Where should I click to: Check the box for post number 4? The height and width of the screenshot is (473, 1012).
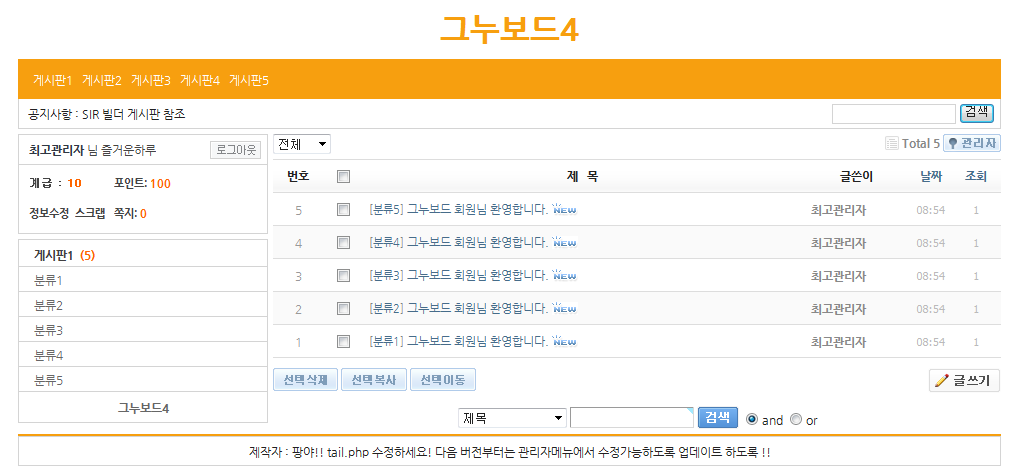(343, 243)
